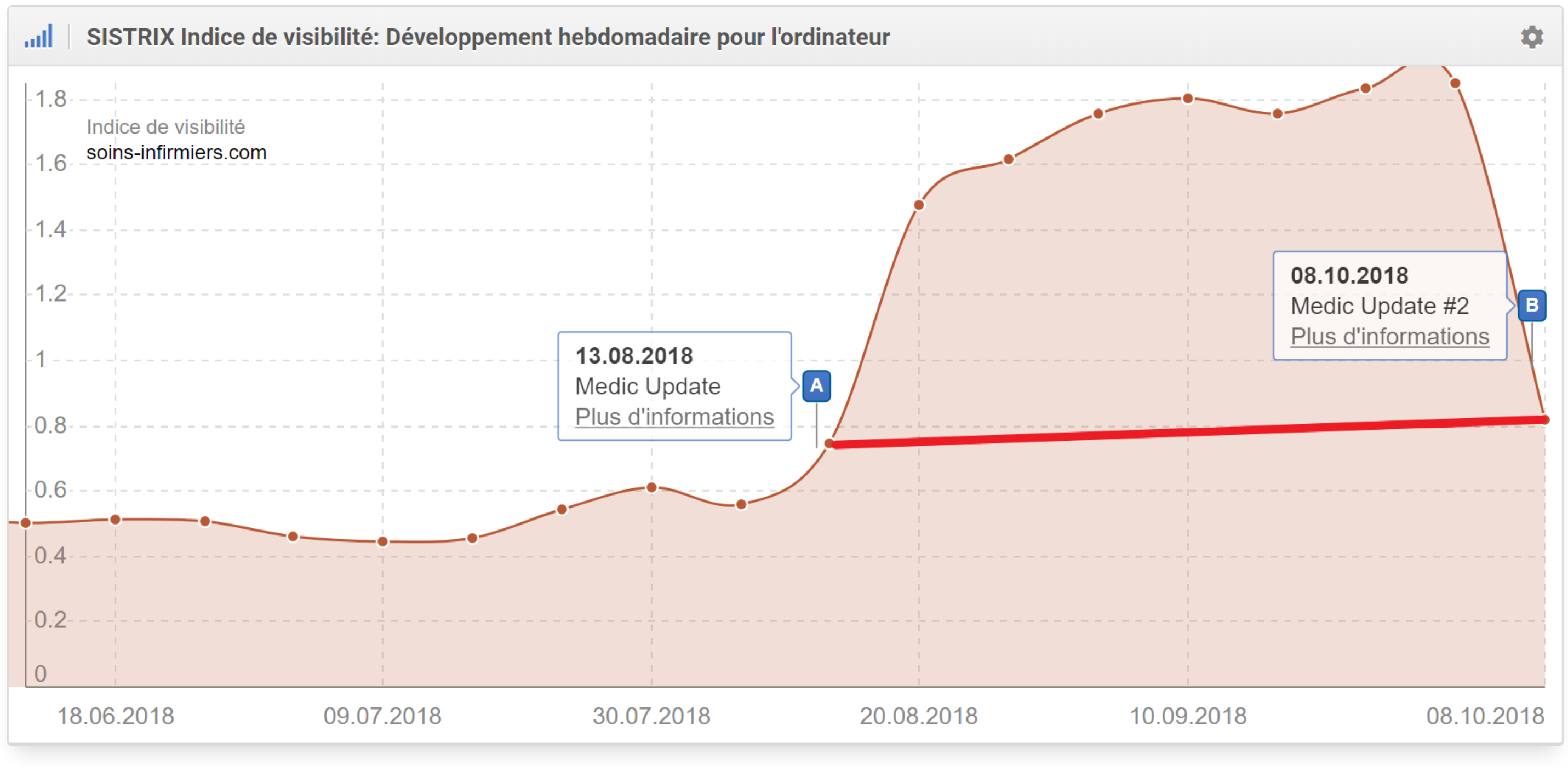Click the 'Indice de visibilité' legend text
The height and width of the screenshot is (772, 1568).
tap(165, 126)
